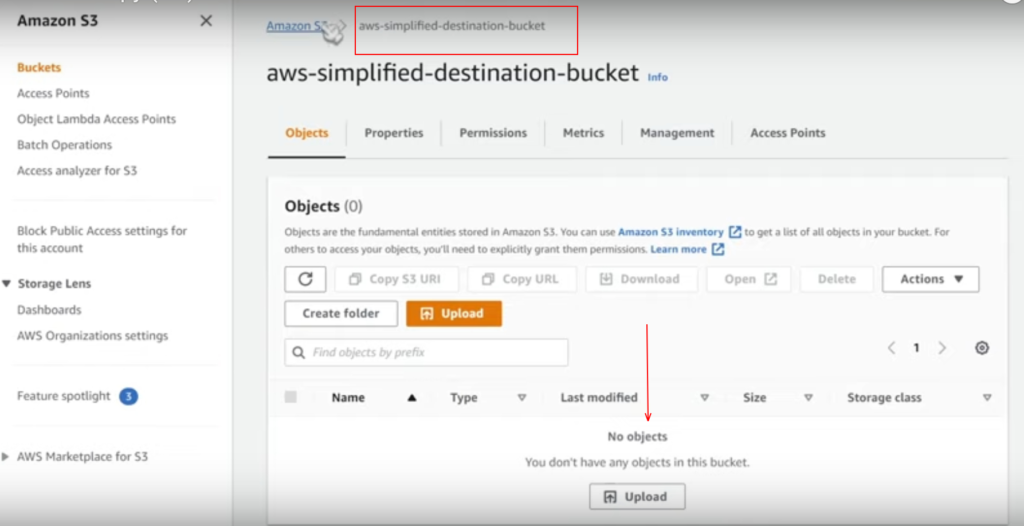The height and width of the screenshot is (526, 1024).
Task: Open the Amazon S3 inventory link
Action: tap(671, 232)
